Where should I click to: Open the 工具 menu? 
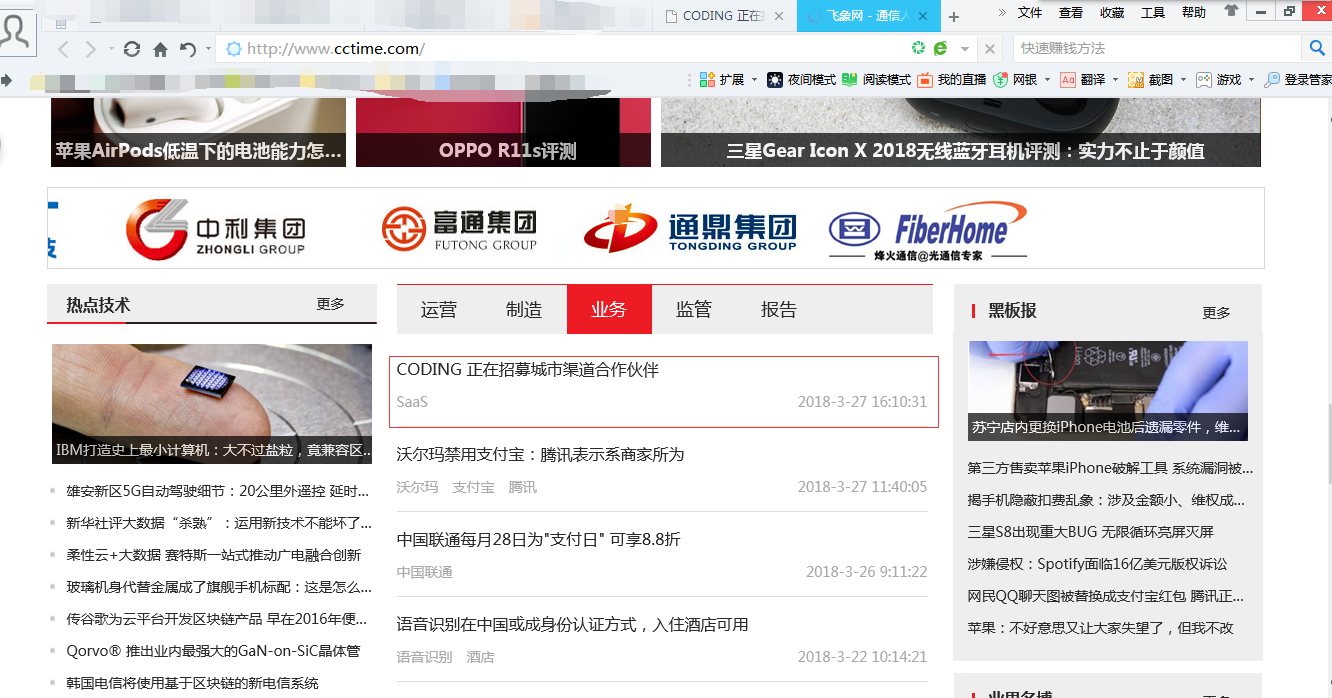click(1153, 13)
